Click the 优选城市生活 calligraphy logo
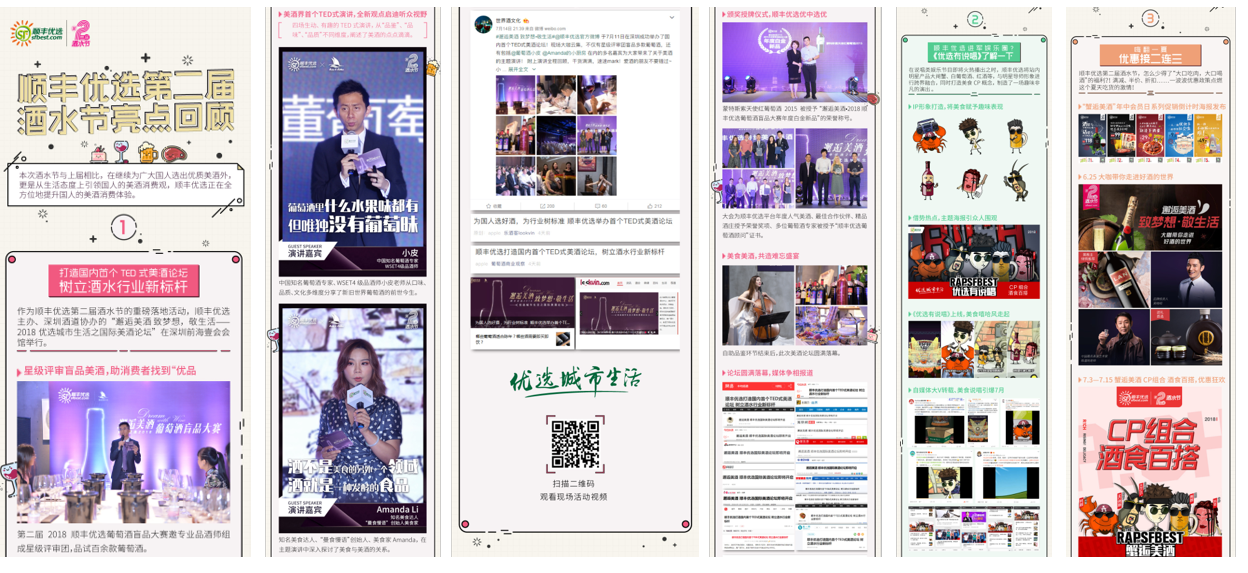The image size is (1248, 573). (x=575, y=382)
